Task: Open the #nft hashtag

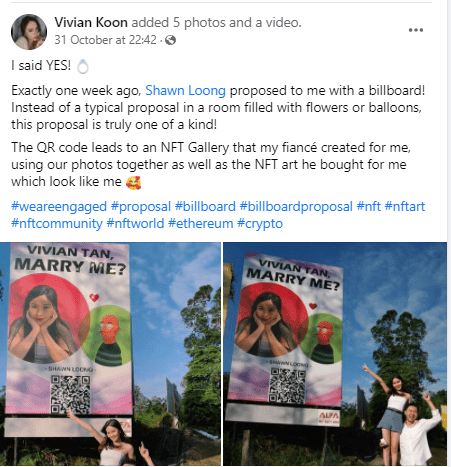Action: coord(368,207)
